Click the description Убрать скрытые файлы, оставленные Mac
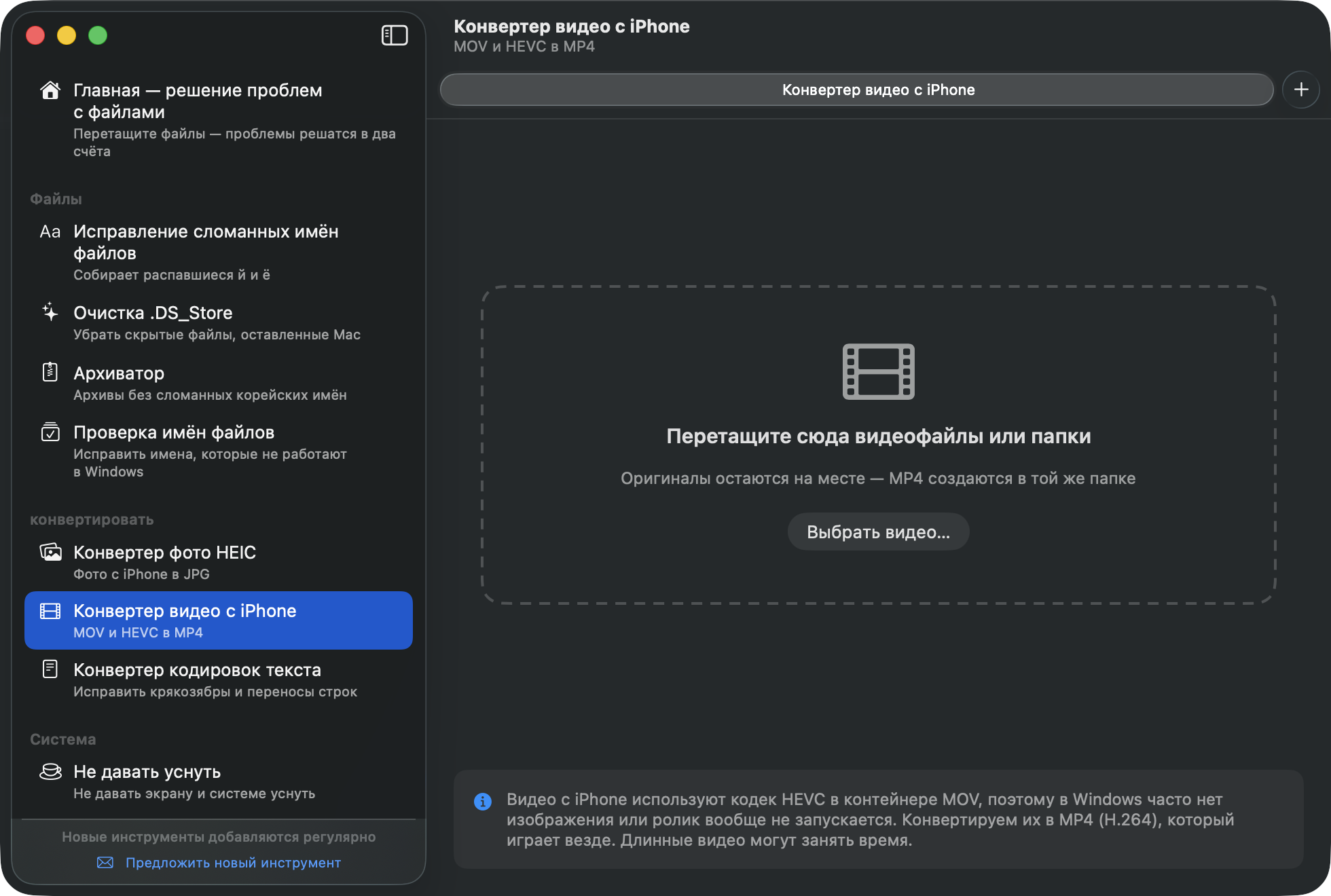Viewport: 1331px width, 896px height. pos(217,335)
